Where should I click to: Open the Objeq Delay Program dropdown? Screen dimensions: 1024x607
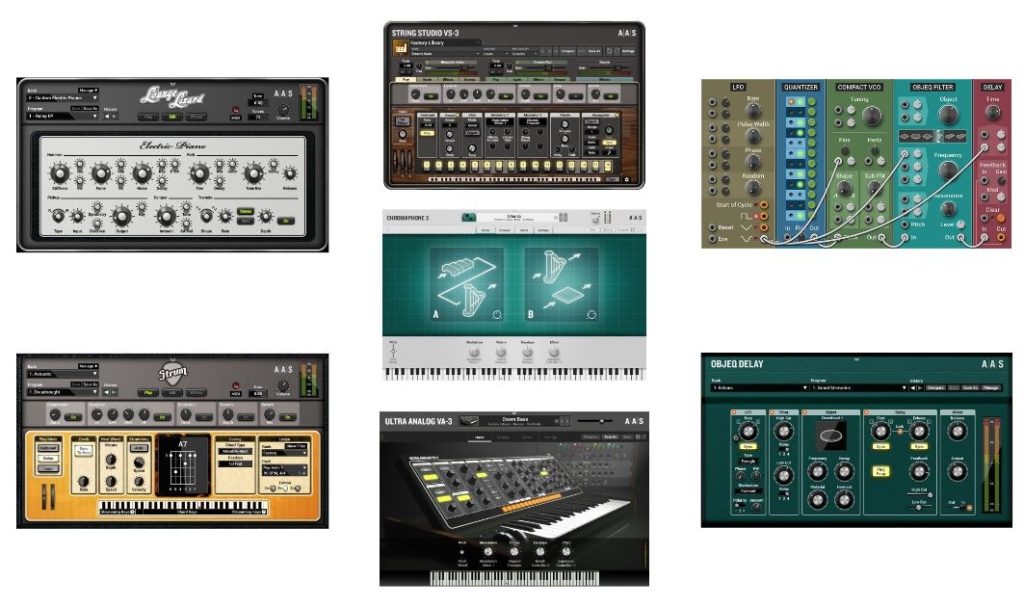pyautogui.click(x=859, y=388)
